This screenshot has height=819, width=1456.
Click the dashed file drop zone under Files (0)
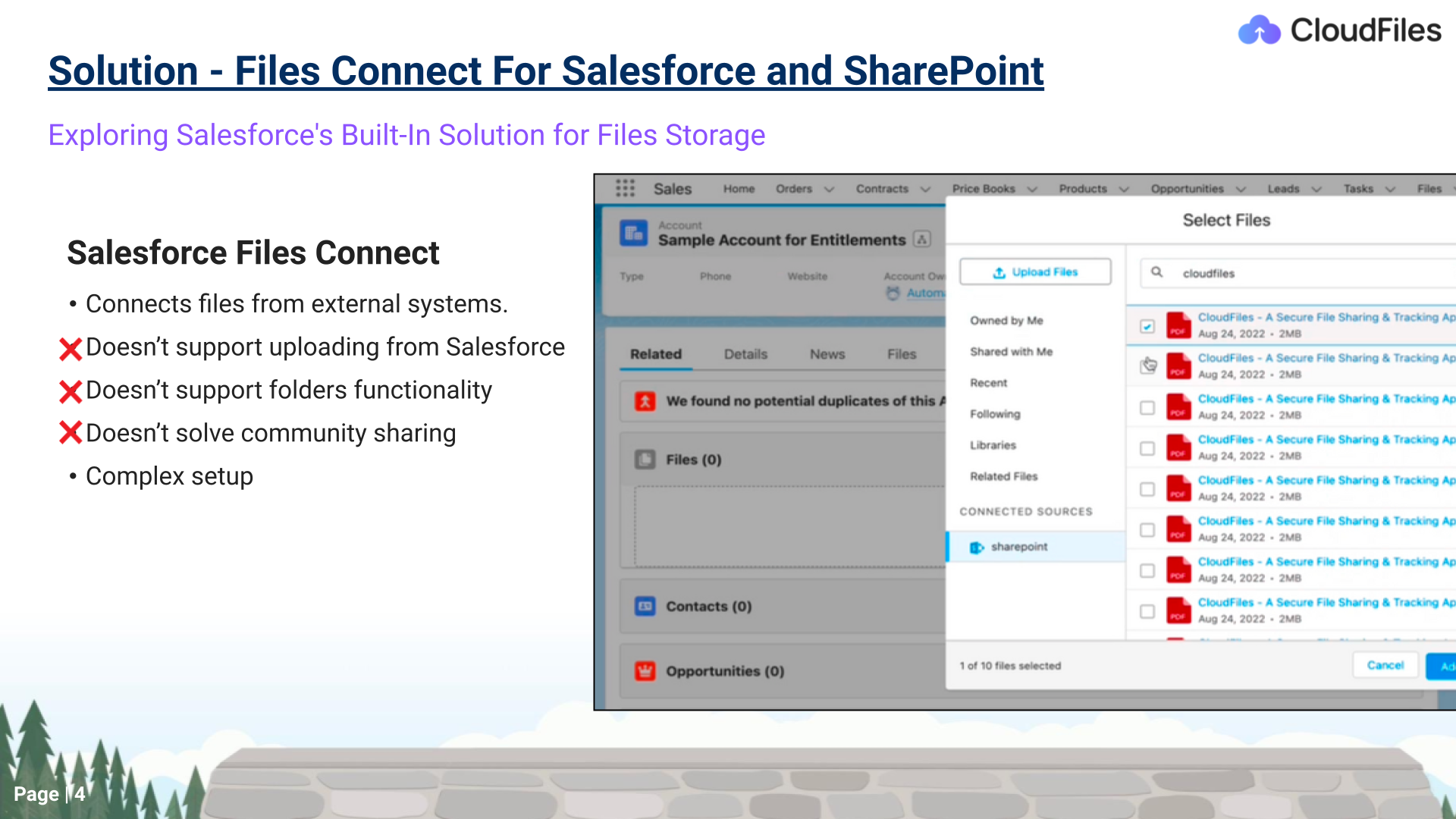point(790,526)
